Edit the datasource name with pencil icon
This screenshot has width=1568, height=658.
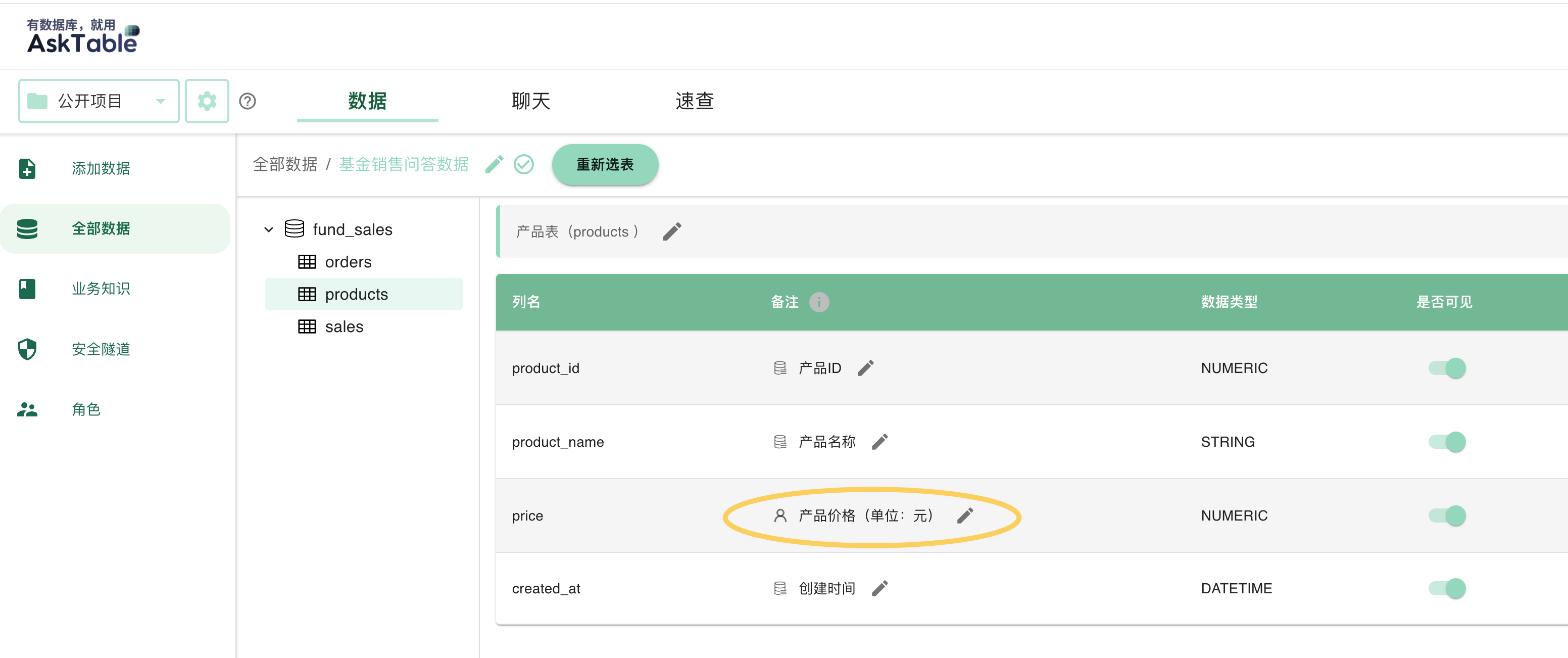tap(494, 164)
